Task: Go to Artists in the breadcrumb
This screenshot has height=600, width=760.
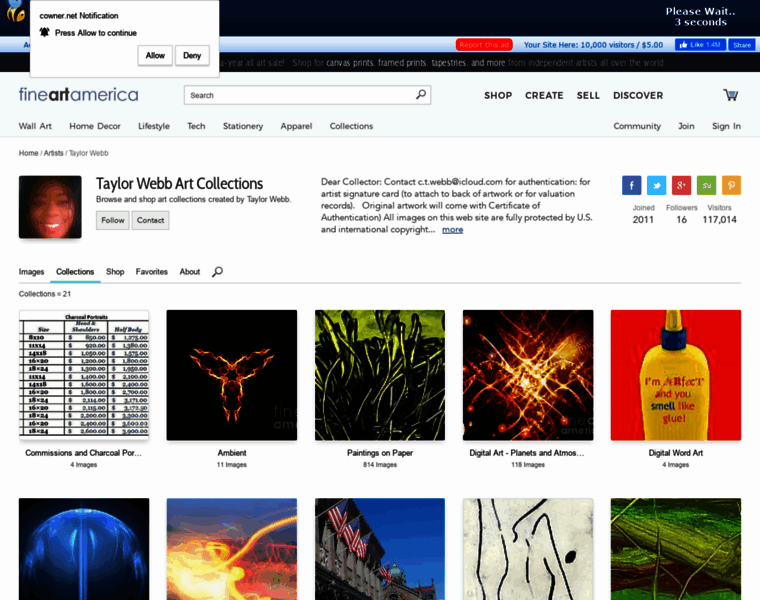Action: coord(53,153)
